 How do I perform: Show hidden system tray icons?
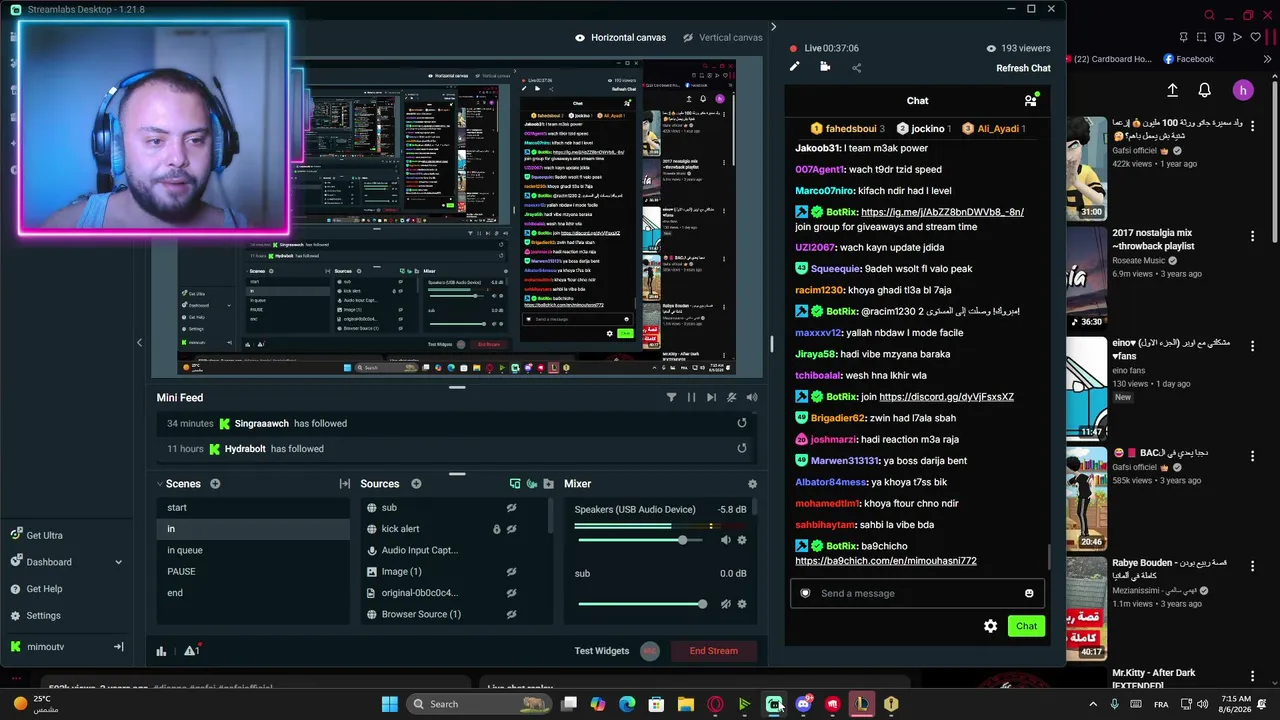tap(1092, 704)
